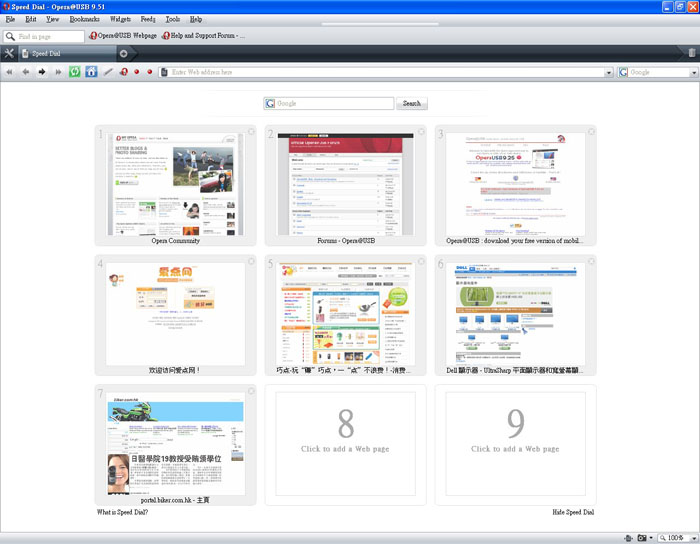Open the Bookmarks menu

(84, 19)
